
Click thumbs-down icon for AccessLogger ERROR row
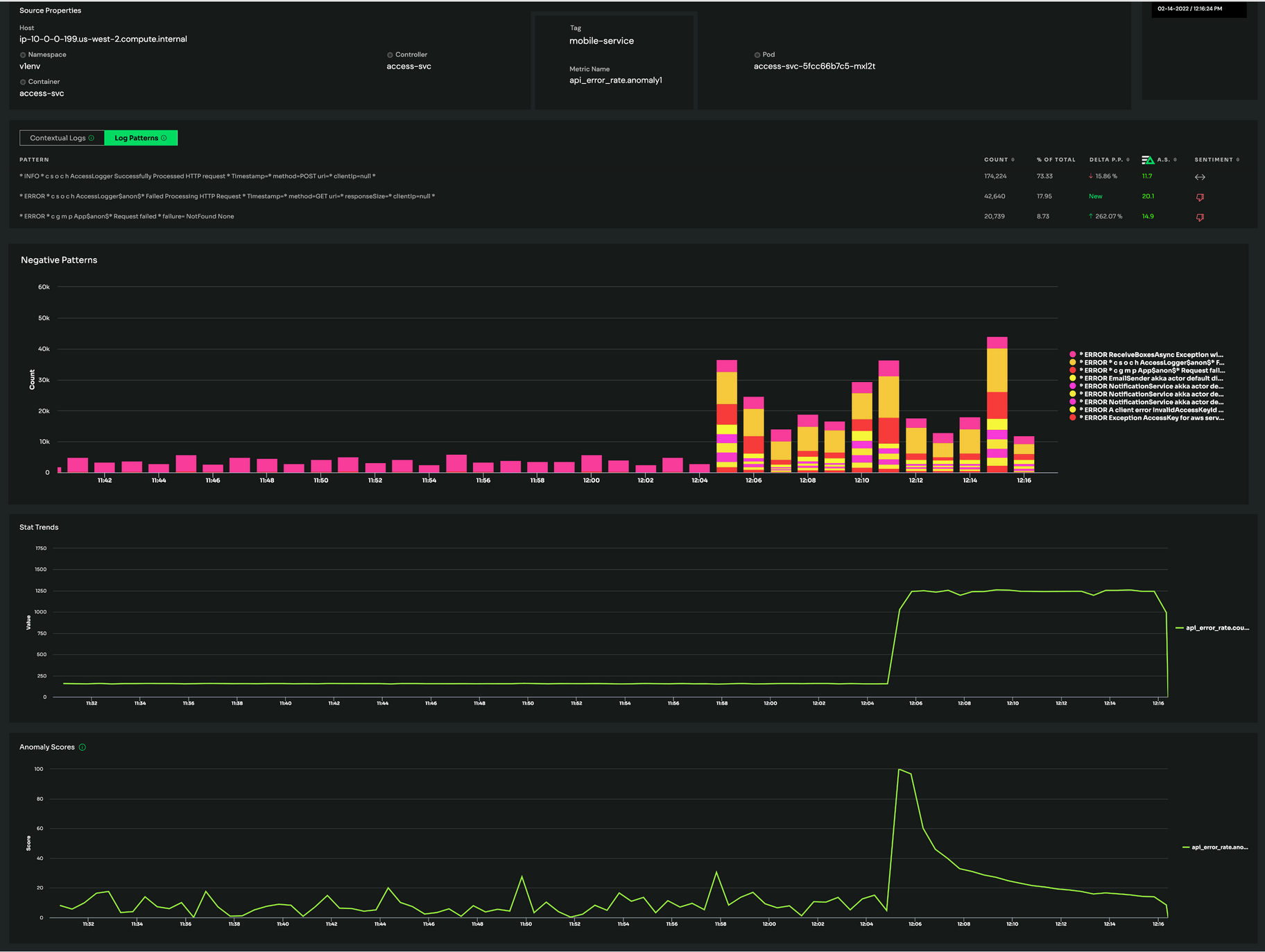tap(1200, 198)
